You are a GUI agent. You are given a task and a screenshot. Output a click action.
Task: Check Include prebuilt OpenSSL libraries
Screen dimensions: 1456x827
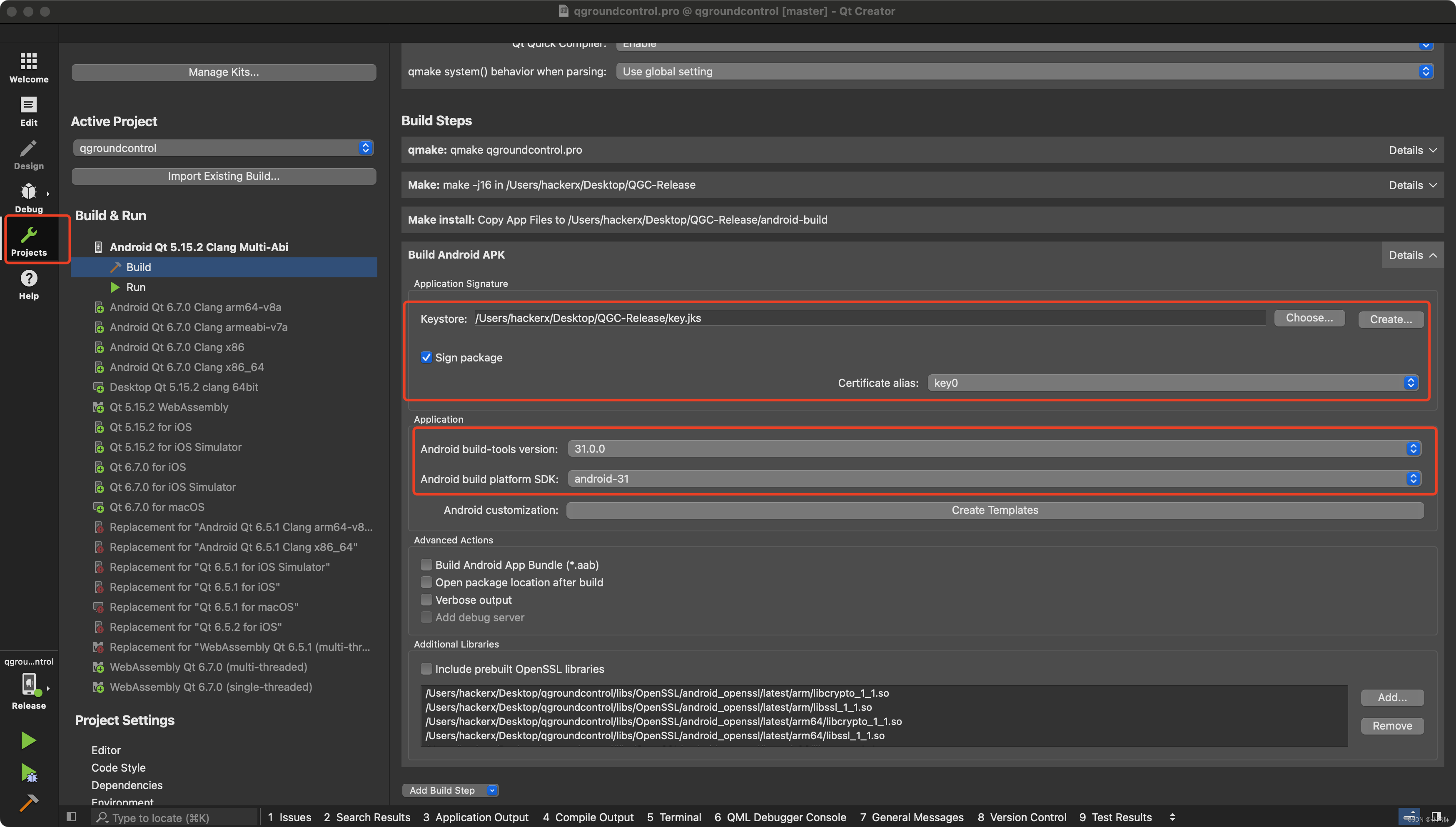pos(426,668)
